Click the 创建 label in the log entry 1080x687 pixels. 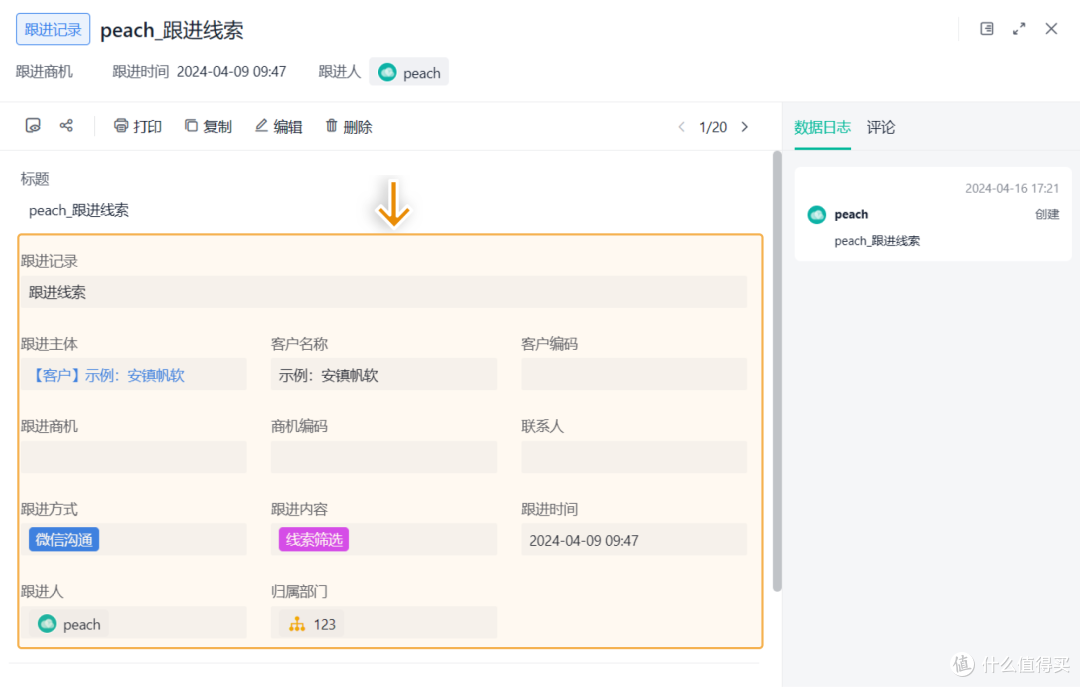coord(1047,214)
